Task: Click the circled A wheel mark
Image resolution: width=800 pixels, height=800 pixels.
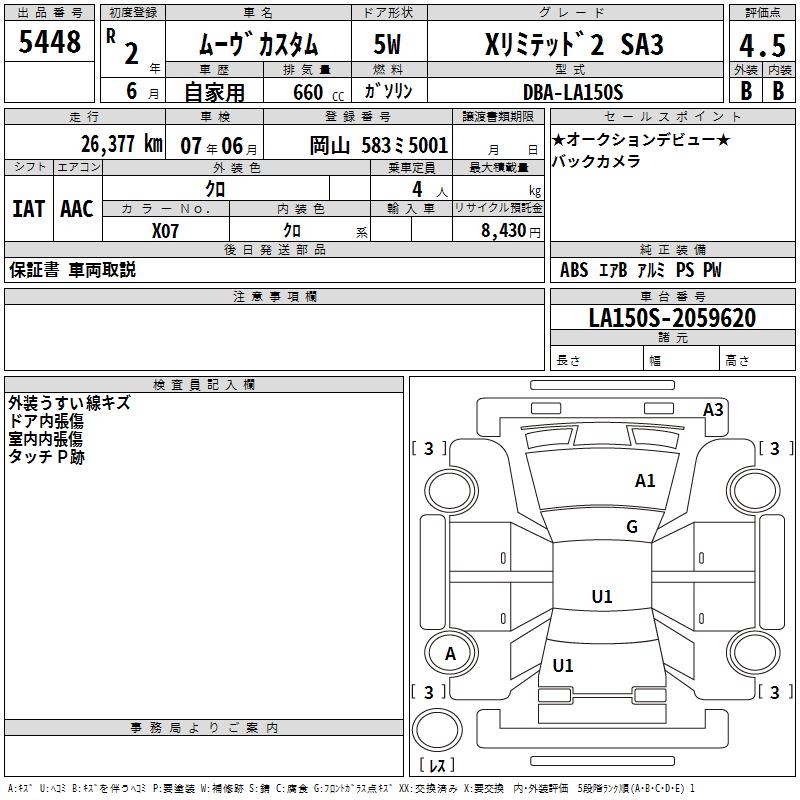Action: pyautogui.click(x=450, y=654)
